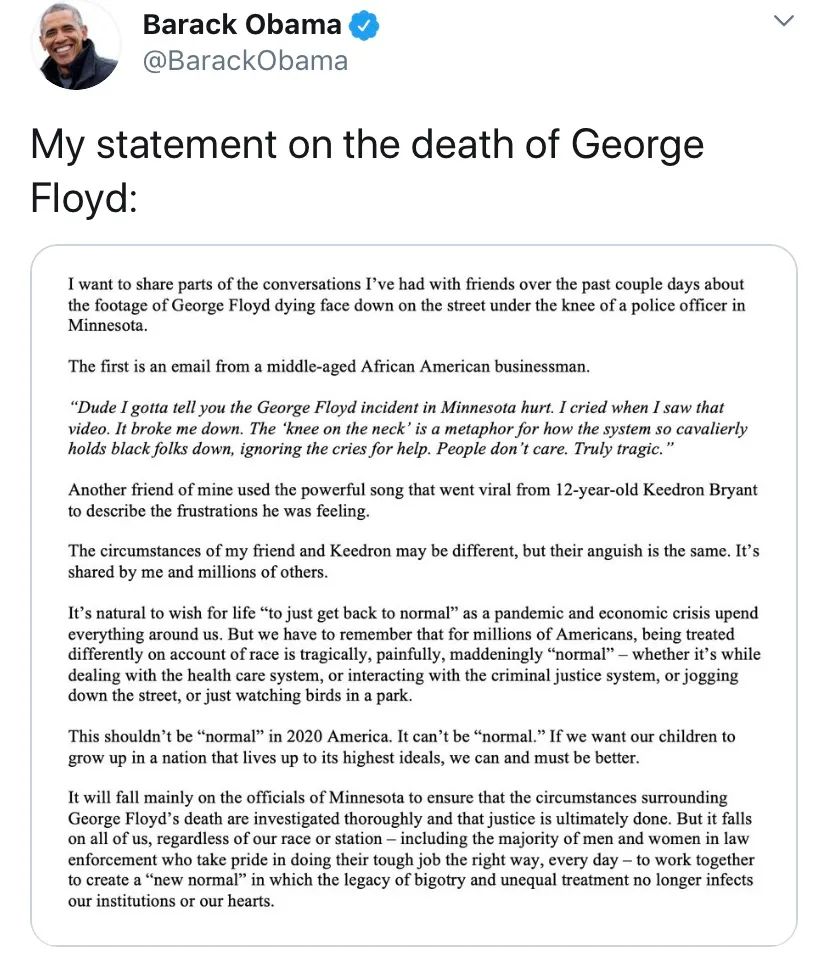The width and height of the screenshot is (828, 960).
Task: Visit the @BarackObama handle link
Action: pos(245,61)
